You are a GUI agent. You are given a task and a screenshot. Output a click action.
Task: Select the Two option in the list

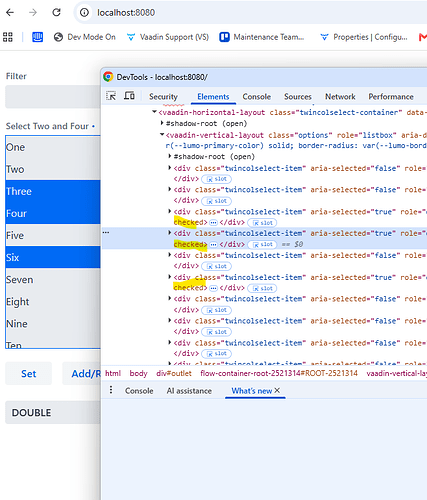[53, 169]
